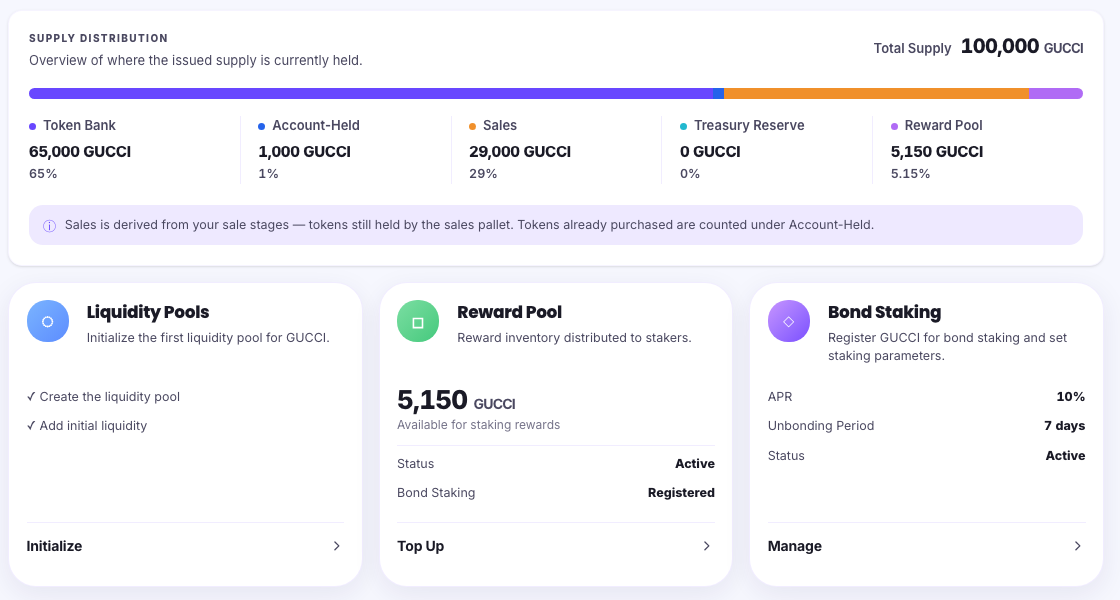Click 'Create the liquidity pool' checklist item

coord(104,396)
